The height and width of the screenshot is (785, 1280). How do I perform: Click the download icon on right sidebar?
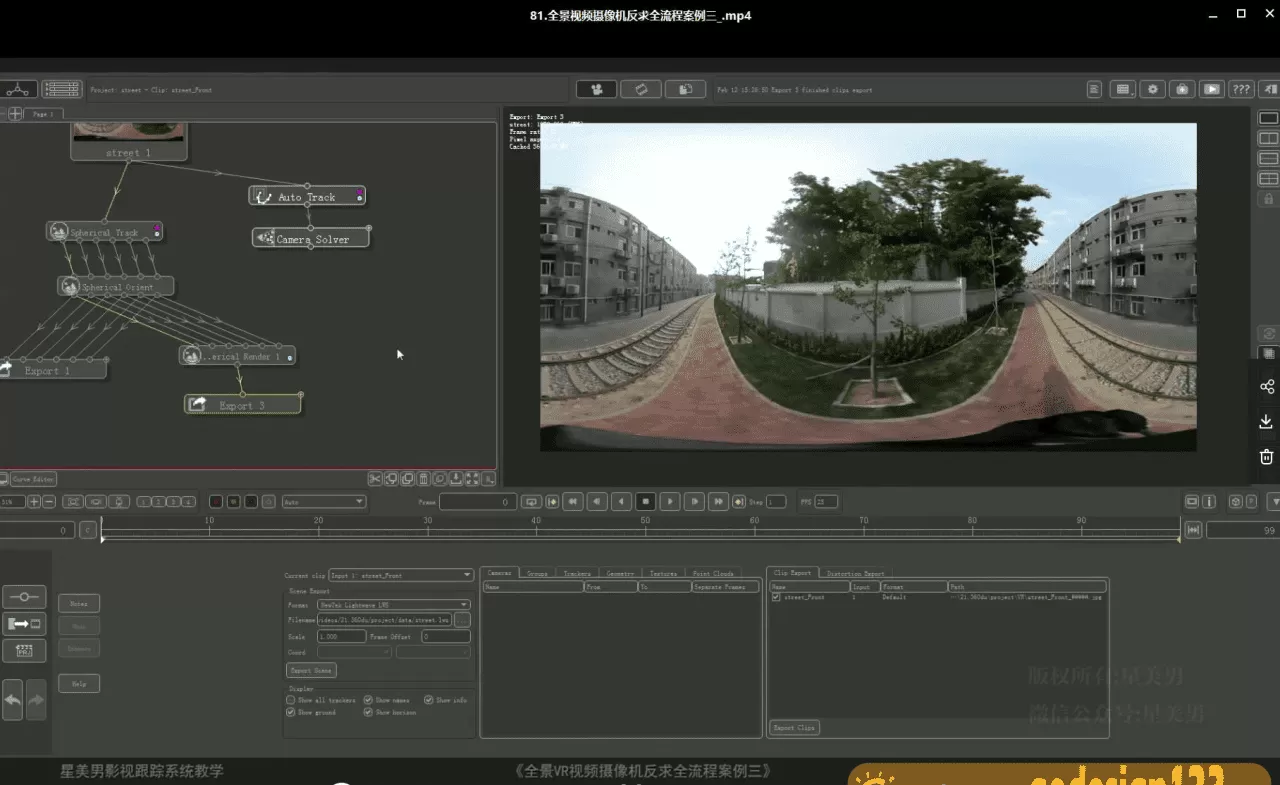point(1266,422)
